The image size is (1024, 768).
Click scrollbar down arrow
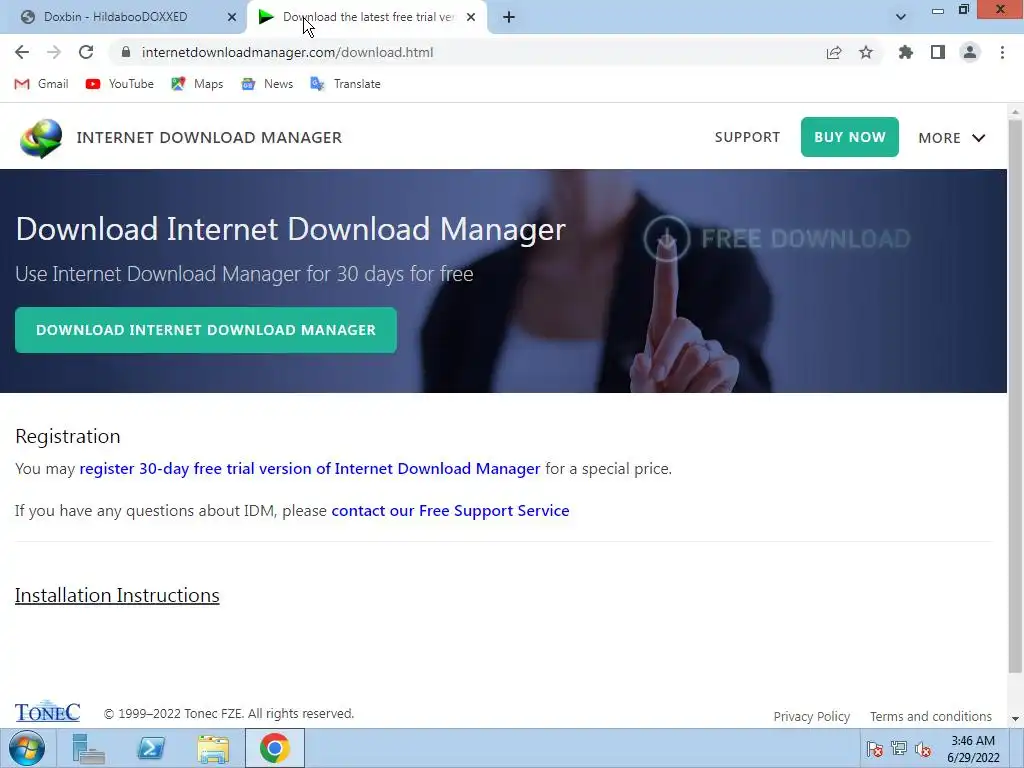[x=1015, y=719]
